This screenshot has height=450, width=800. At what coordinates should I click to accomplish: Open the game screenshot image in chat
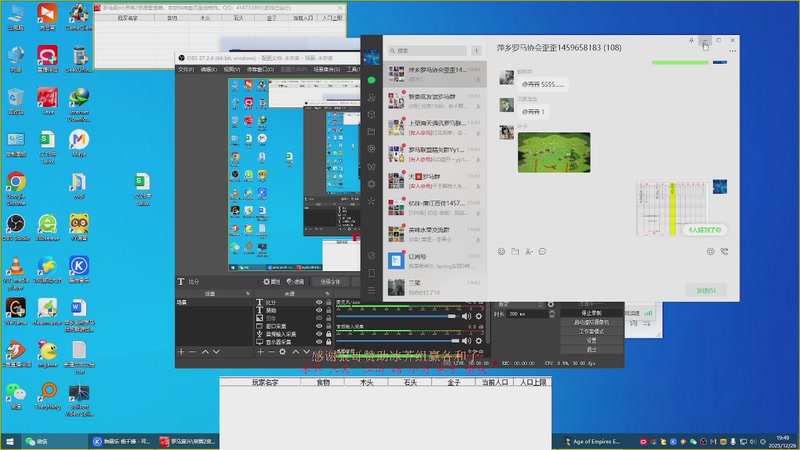[554, 153]
